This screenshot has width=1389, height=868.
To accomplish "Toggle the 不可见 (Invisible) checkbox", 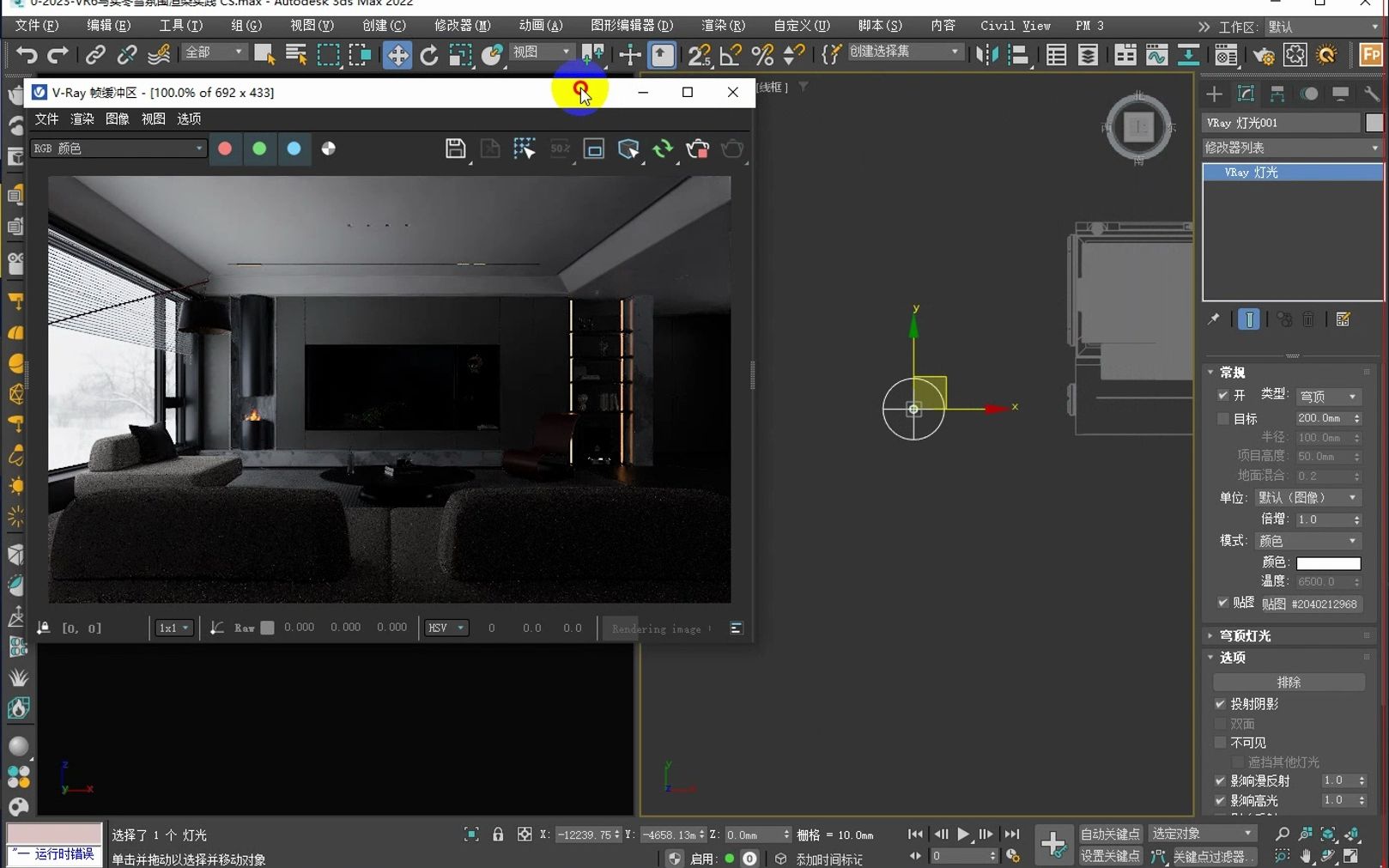I will point(1221,742).
